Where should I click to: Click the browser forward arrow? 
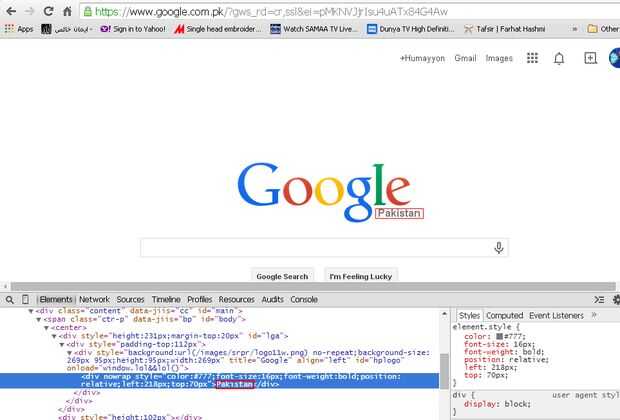tap(30, 11)
